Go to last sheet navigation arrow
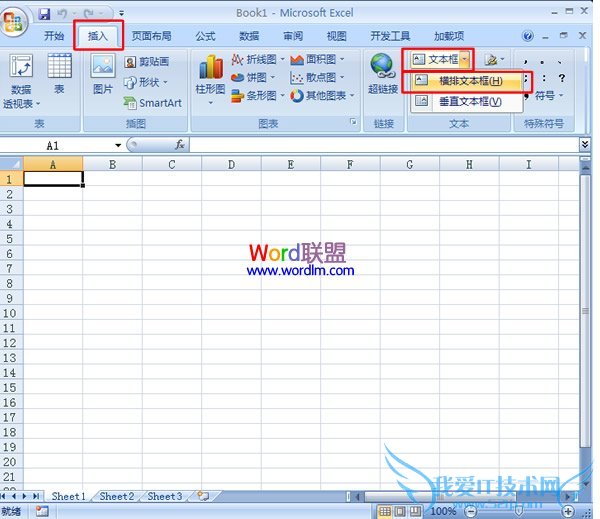 point(36,496)
